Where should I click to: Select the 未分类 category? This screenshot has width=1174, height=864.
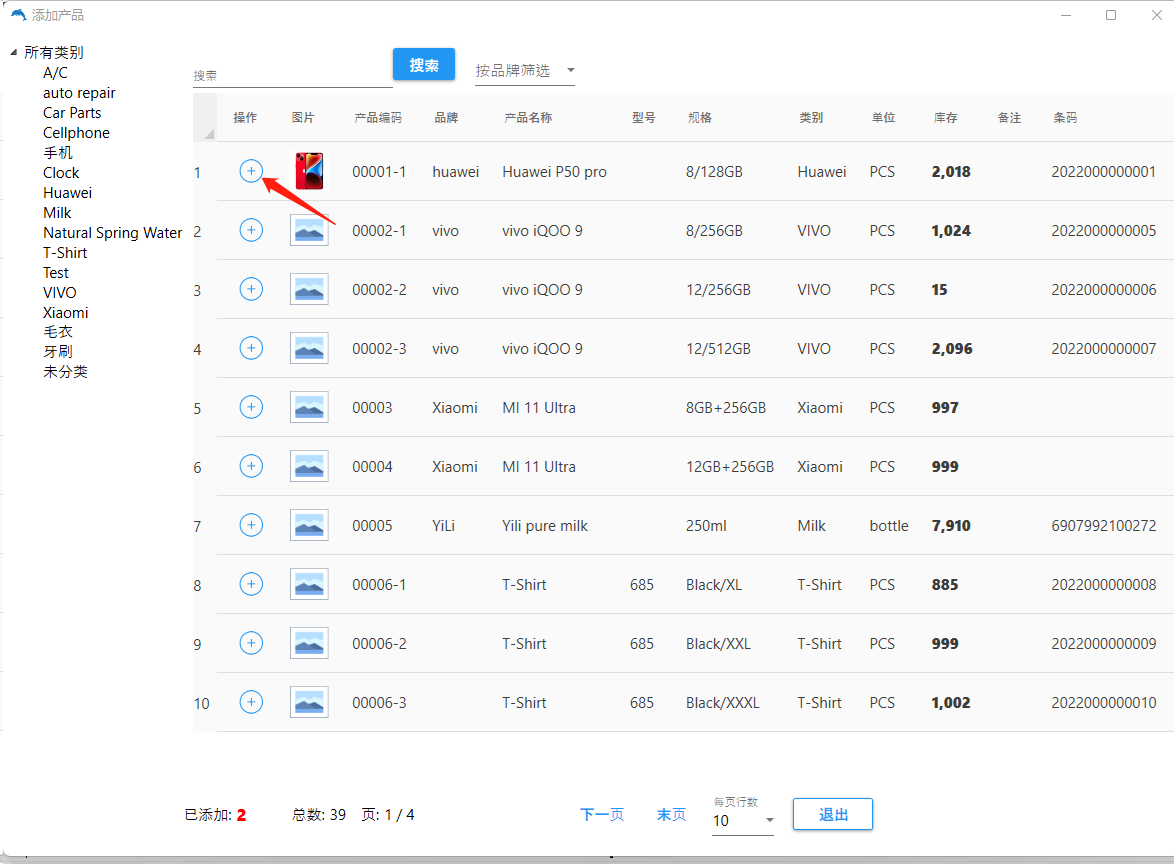(65, 371)
